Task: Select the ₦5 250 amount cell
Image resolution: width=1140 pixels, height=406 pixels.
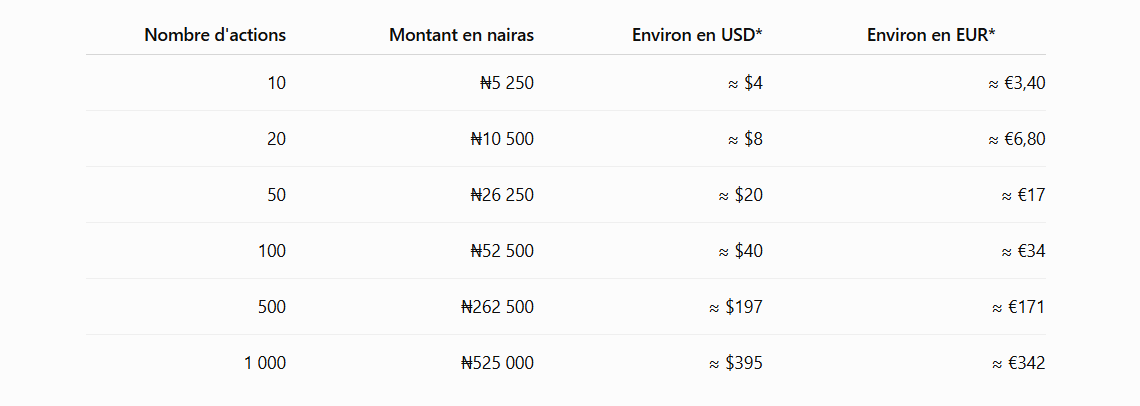Action: click(507, 83)
